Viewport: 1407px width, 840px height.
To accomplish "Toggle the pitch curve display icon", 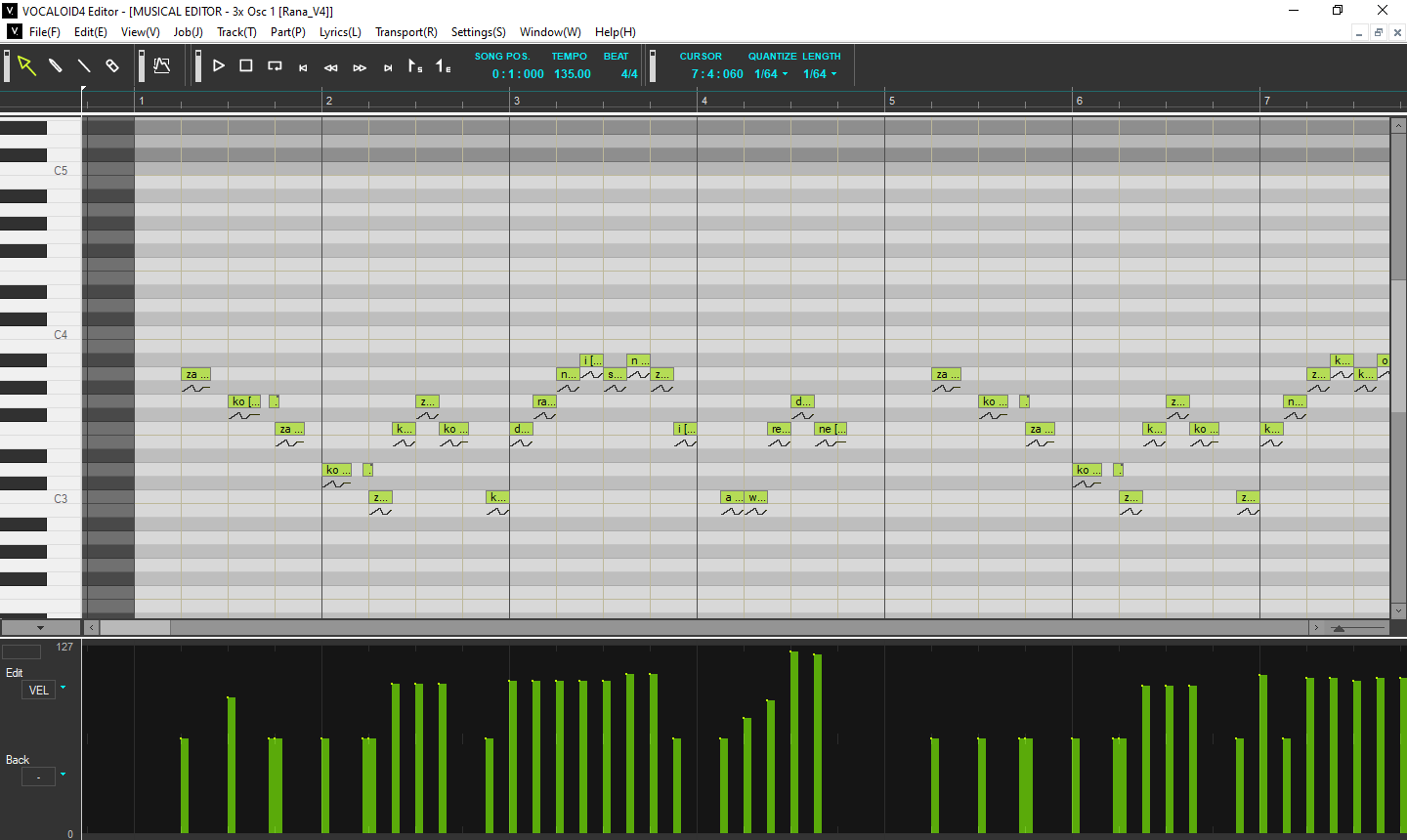I will coord(162,66).
